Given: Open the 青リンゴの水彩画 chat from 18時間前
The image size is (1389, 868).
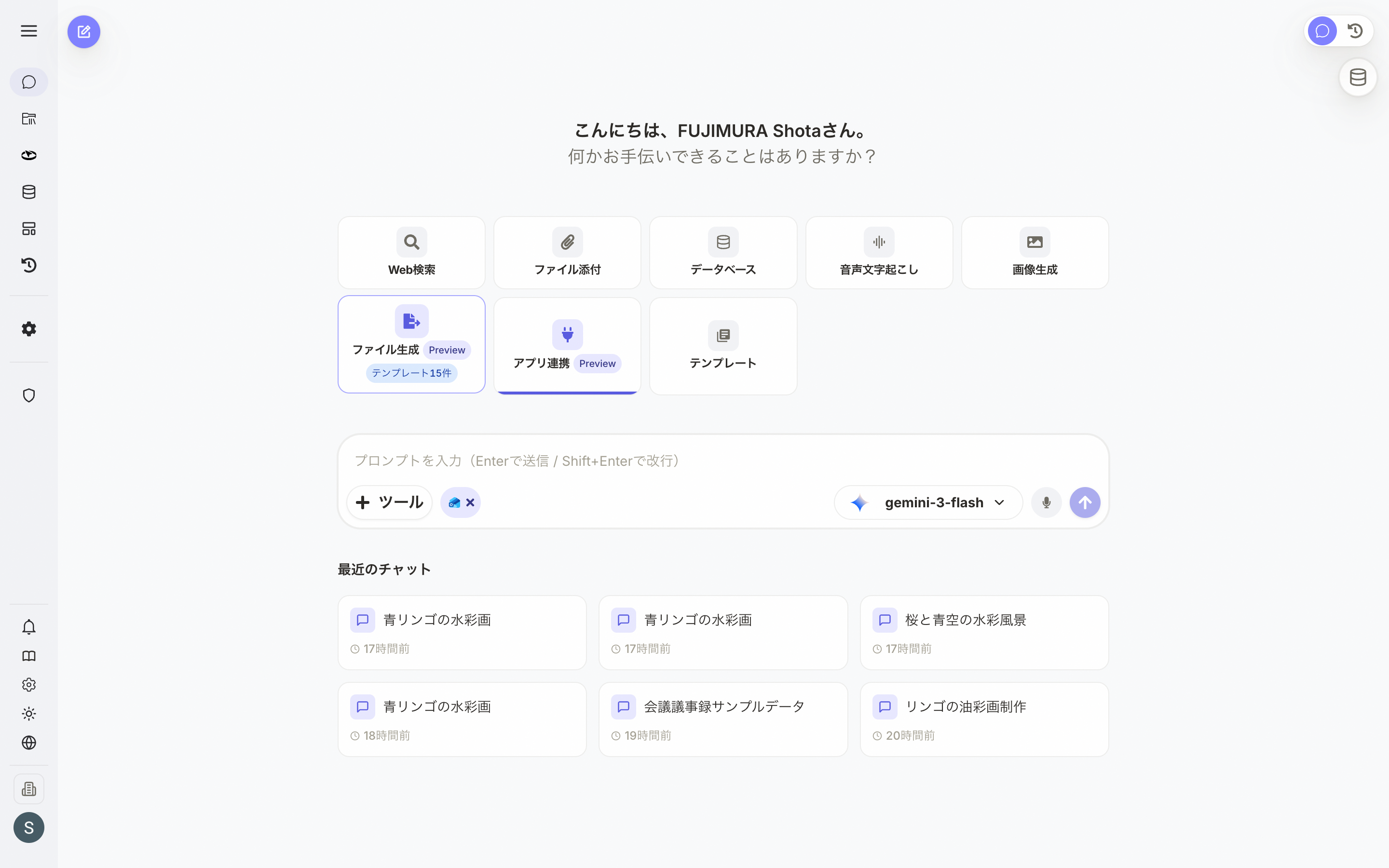Looking at the screenshot, I should pyautogui.click(x=462, y=719).
